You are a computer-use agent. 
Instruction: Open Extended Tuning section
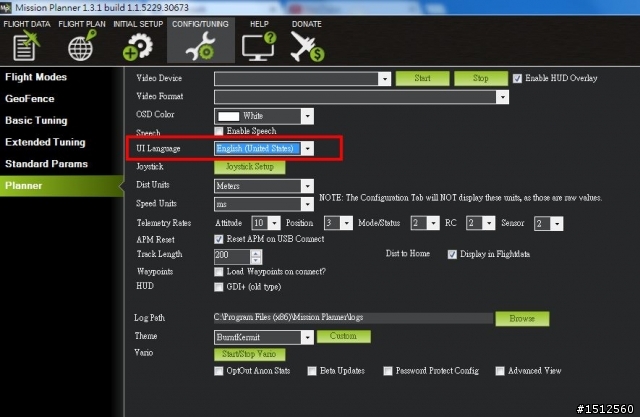tap(45, 142)
